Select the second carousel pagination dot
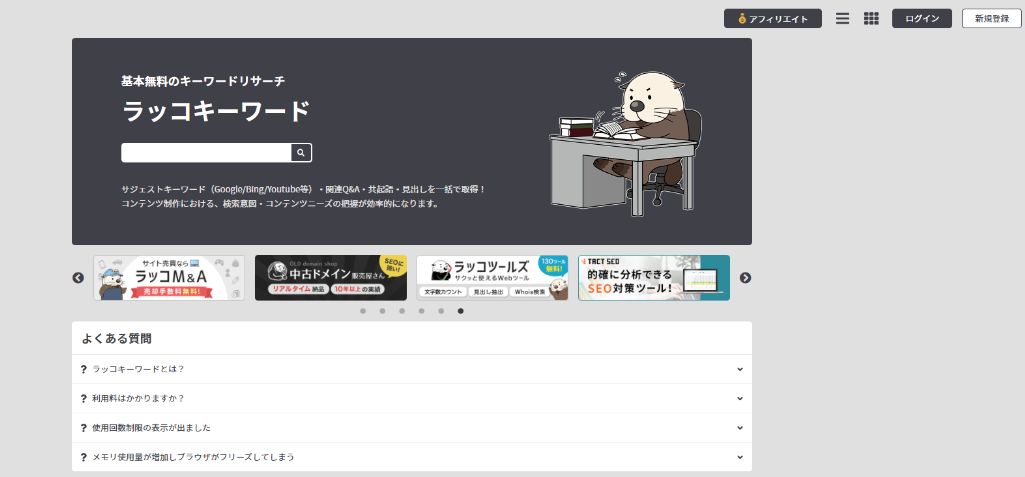Image resolution: width=1025 pixels, height=477 pixels. [x=382, y=311]
